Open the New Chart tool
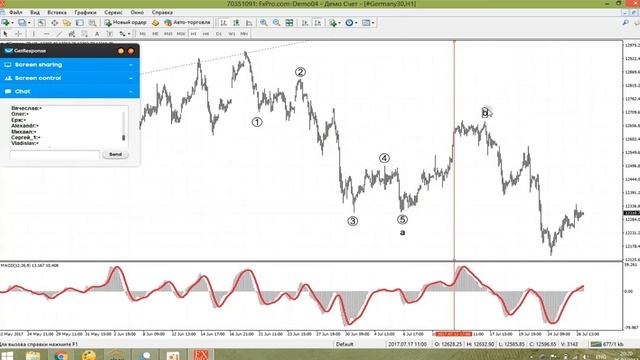640x360 pixels. coord(5,23)
